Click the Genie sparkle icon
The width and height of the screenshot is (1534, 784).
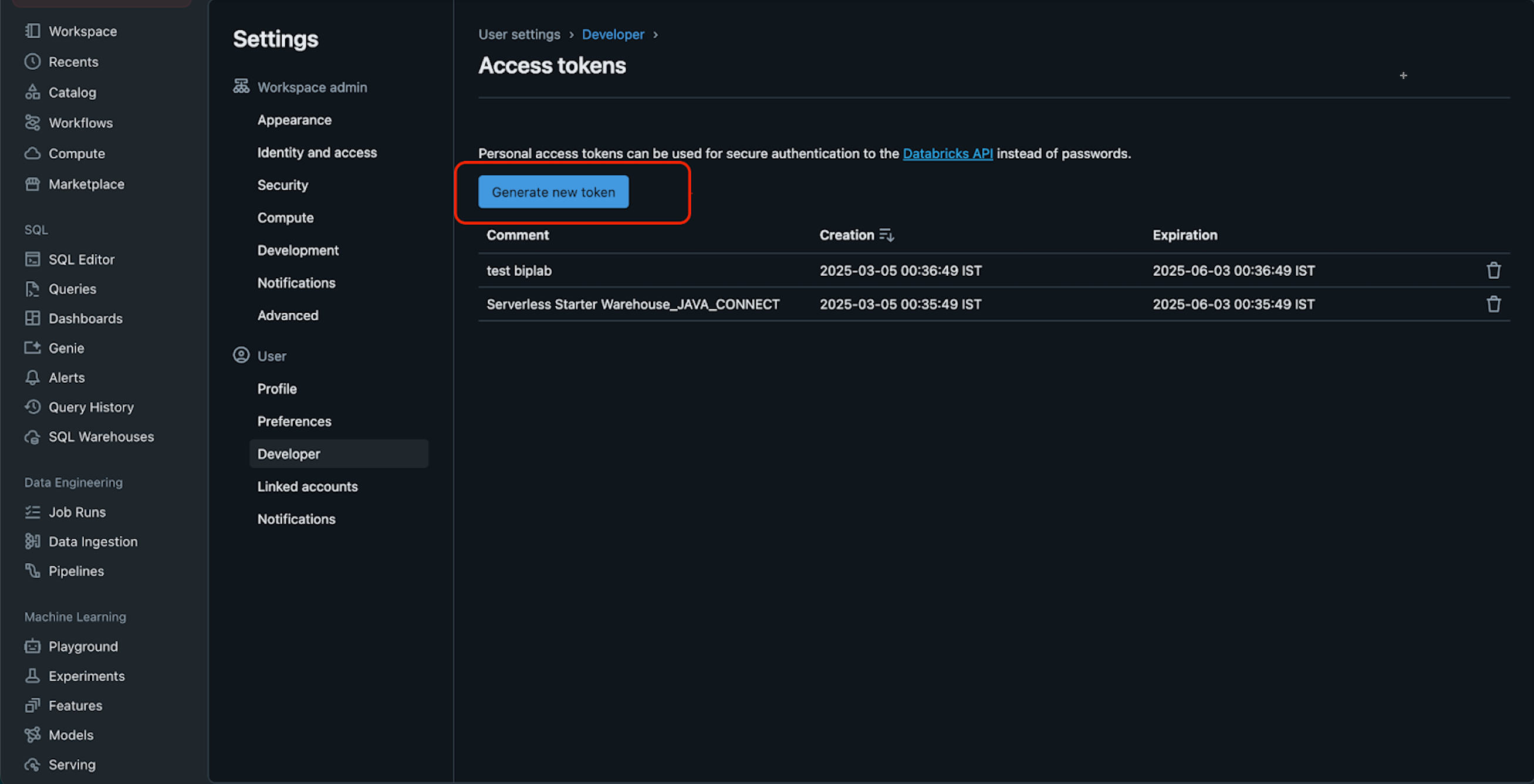[32, 347]
